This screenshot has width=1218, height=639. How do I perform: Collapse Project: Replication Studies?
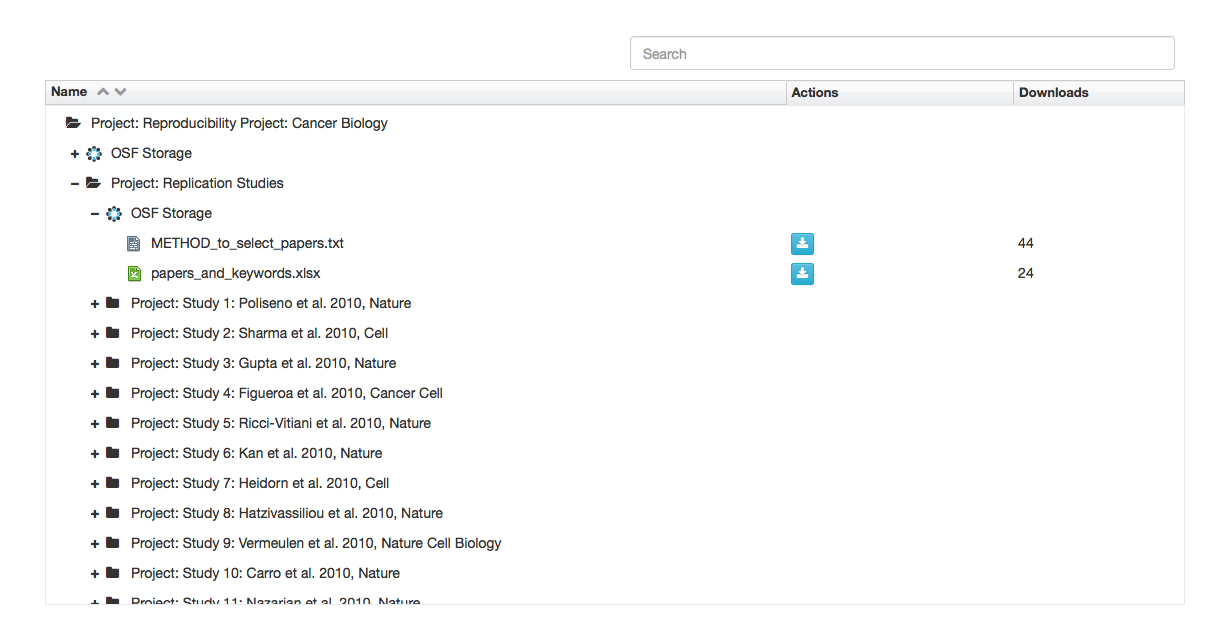coord(74,183)
